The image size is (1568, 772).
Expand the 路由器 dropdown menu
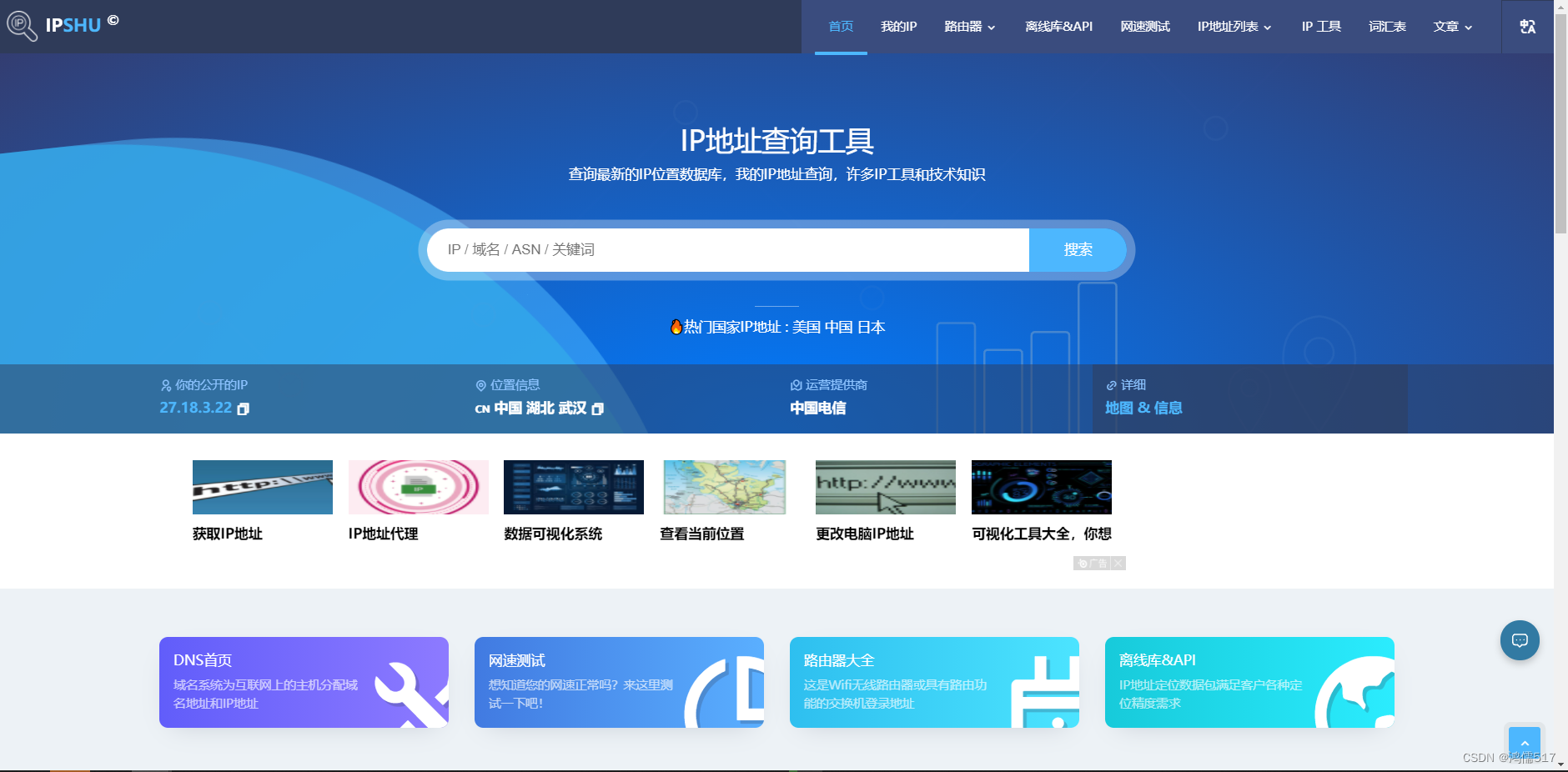click(x=970, y=26)
